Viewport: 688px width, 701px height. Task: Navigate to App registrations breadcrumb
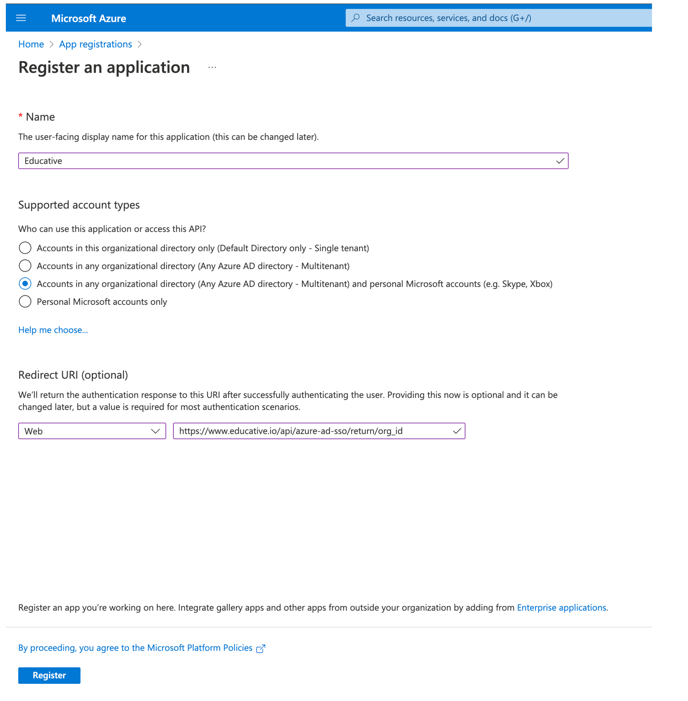96,44
